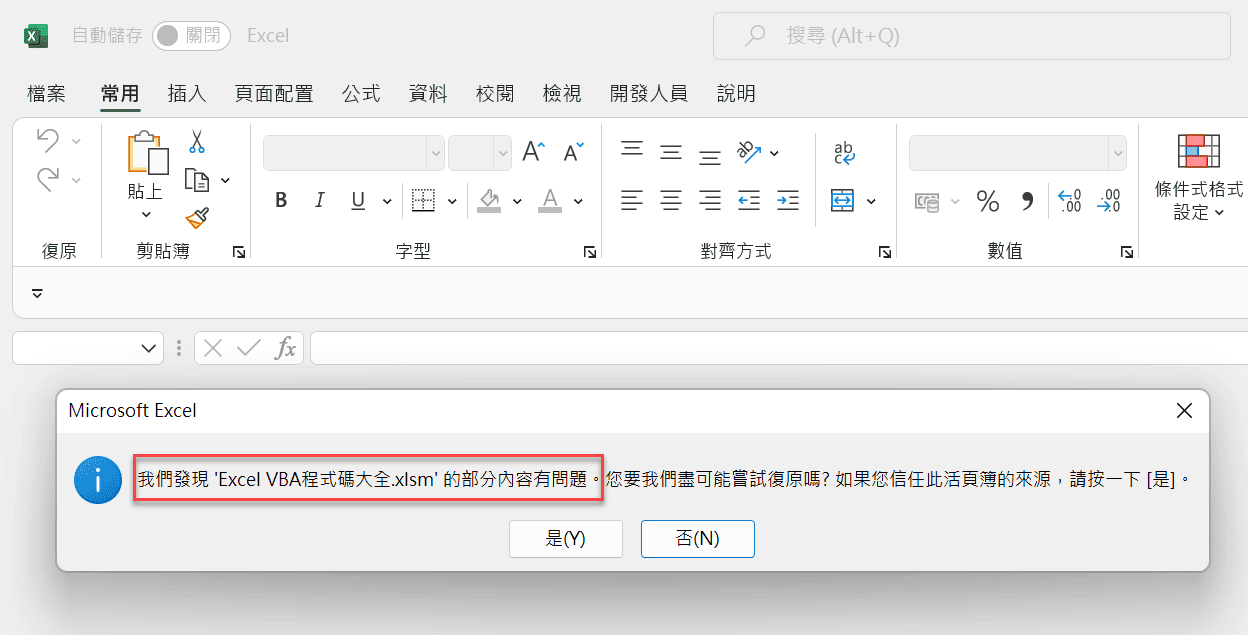This screenshot has width=1248, height=635.
Task: Toggle the AutoSave (自動儲存) switch
Action: 191,36
